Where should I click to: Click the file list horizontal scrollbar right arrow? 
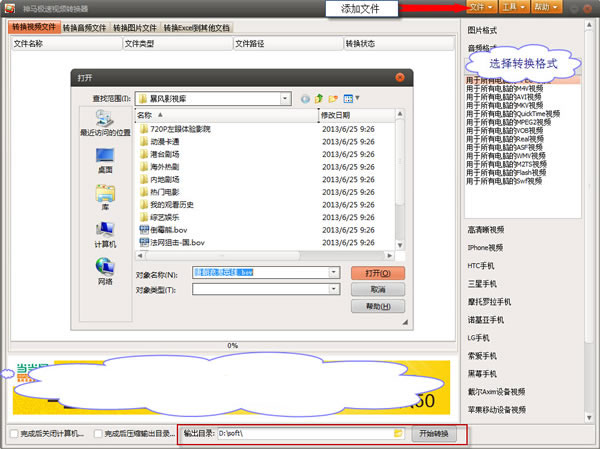[390, 255]
